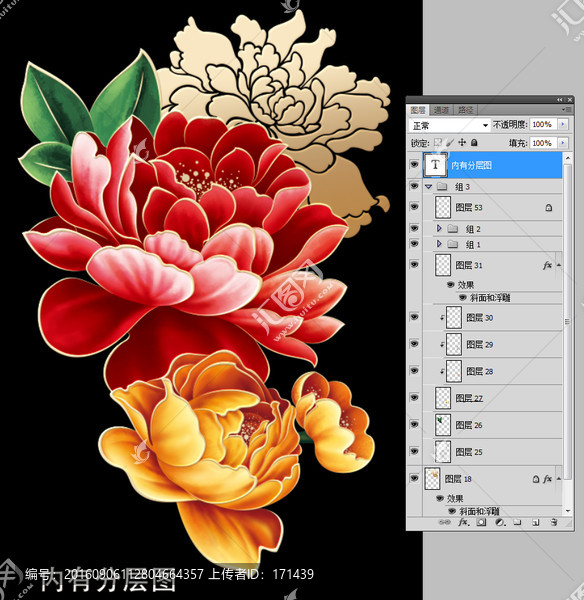Hide the 内有分层图 text layer
Screen dimensions: 584x600
click(414, 165)
